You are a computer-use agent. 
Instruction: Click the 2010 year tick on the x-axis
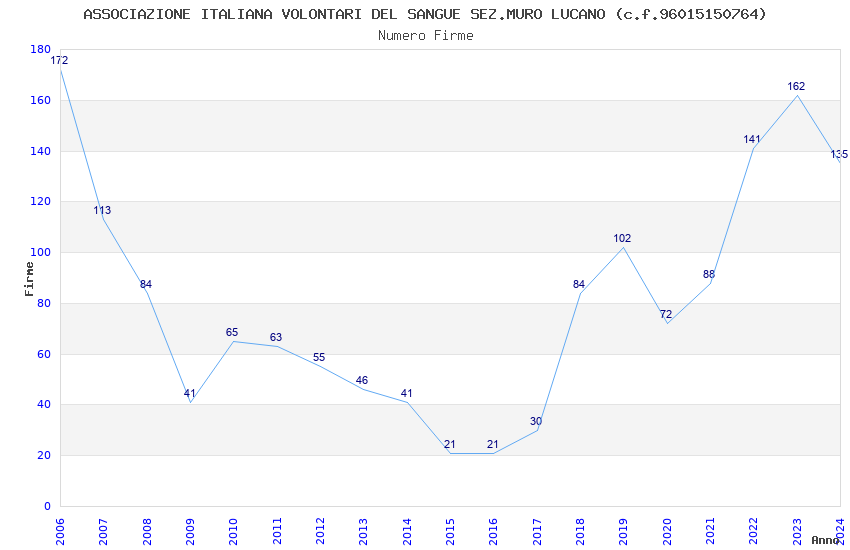coord(233,530)
